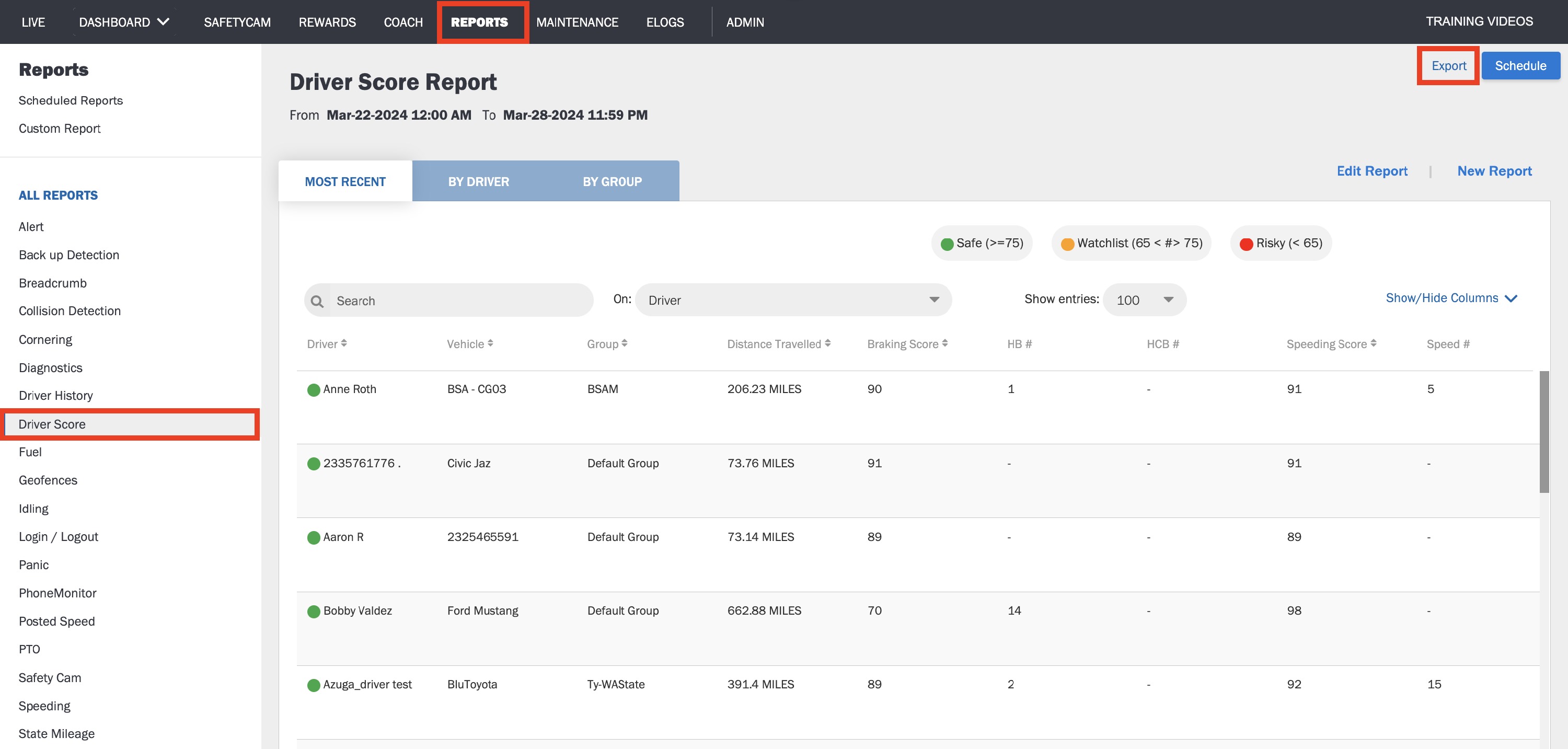Change Show entries count dropdown
Image resolution: width=1568 pixels, height=749 pixels.
1144,299
